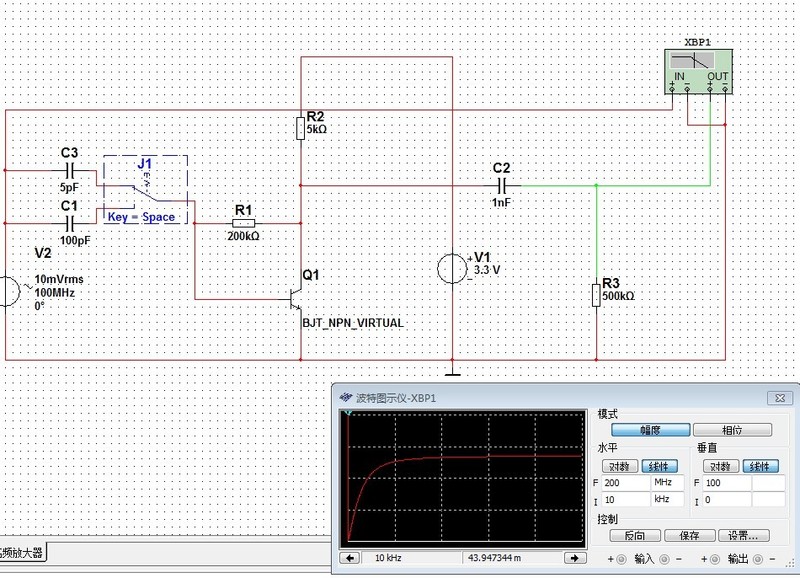Select capacitor C3 5pF symbol
This screenshot has width=800, height=578.
pos(69,171)
